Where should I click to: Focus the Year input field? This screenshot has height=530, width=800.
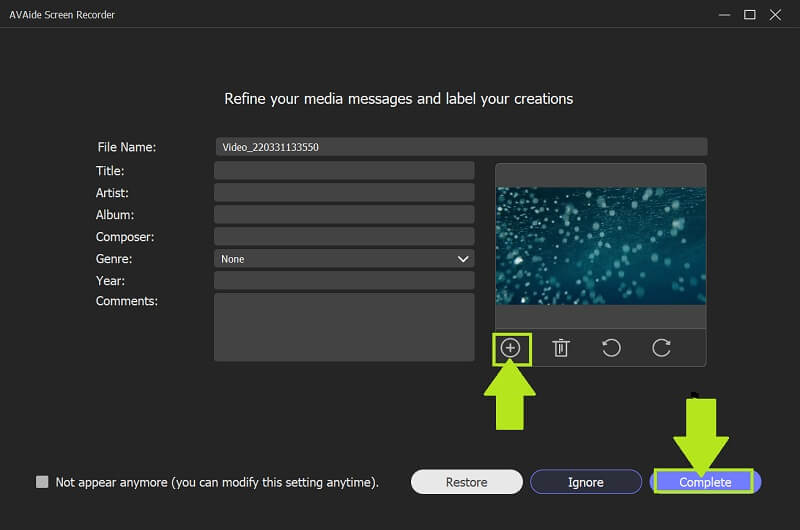click(344, 281)
